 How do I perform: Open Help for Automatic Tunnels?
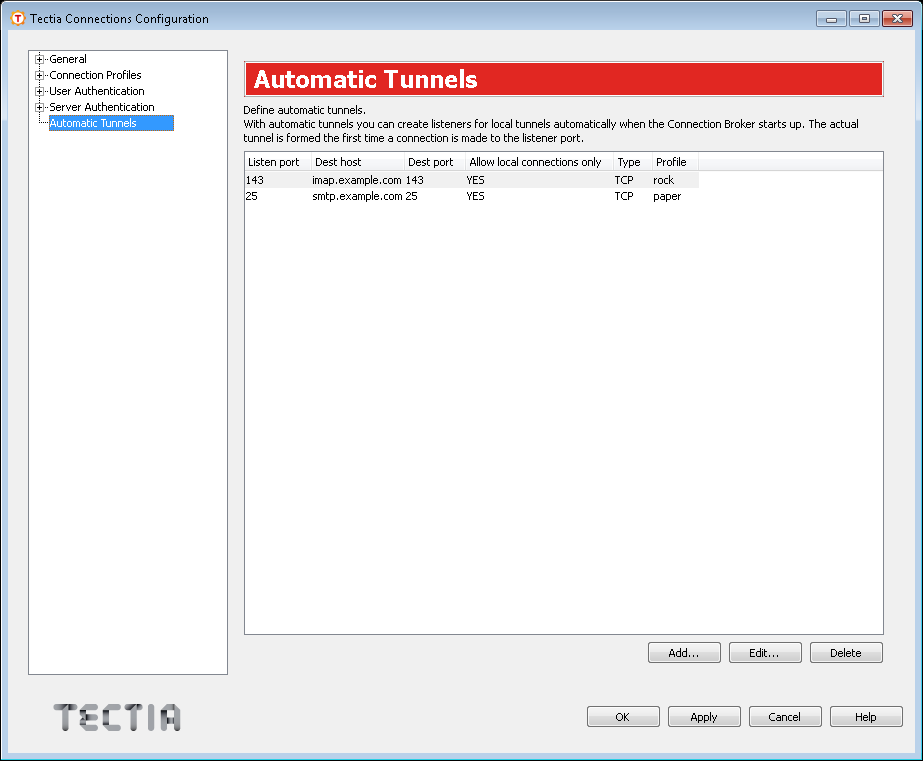(x=865, y=716)
